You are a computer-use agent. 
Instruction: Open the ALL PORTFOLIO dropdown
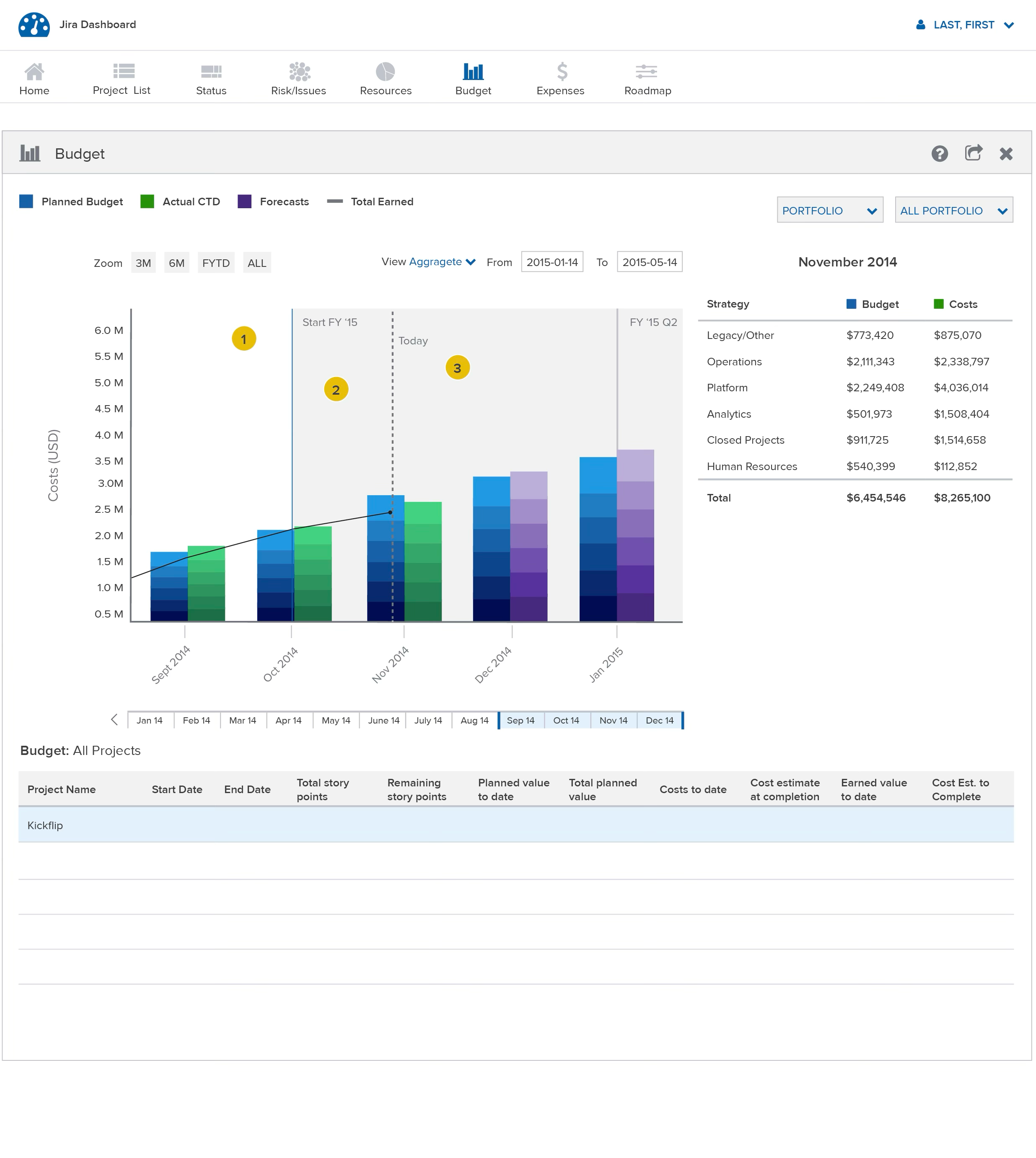pyautogui.click(x=953, y=211)
